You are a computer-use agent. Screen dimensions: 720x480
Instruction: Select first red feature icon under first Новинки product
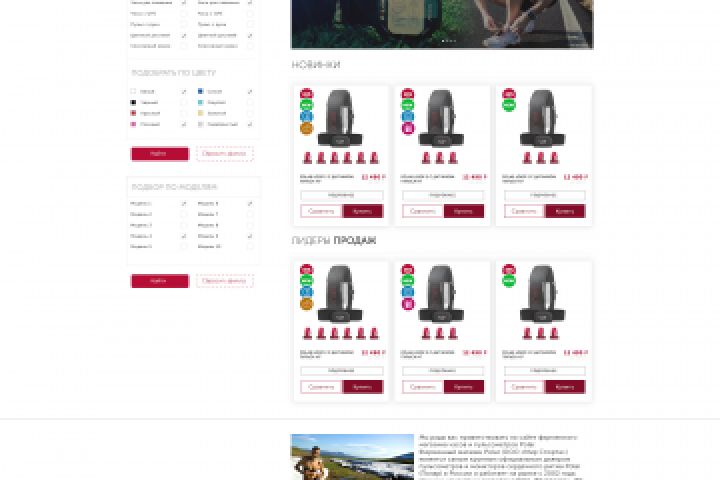(x=307, y=158)
